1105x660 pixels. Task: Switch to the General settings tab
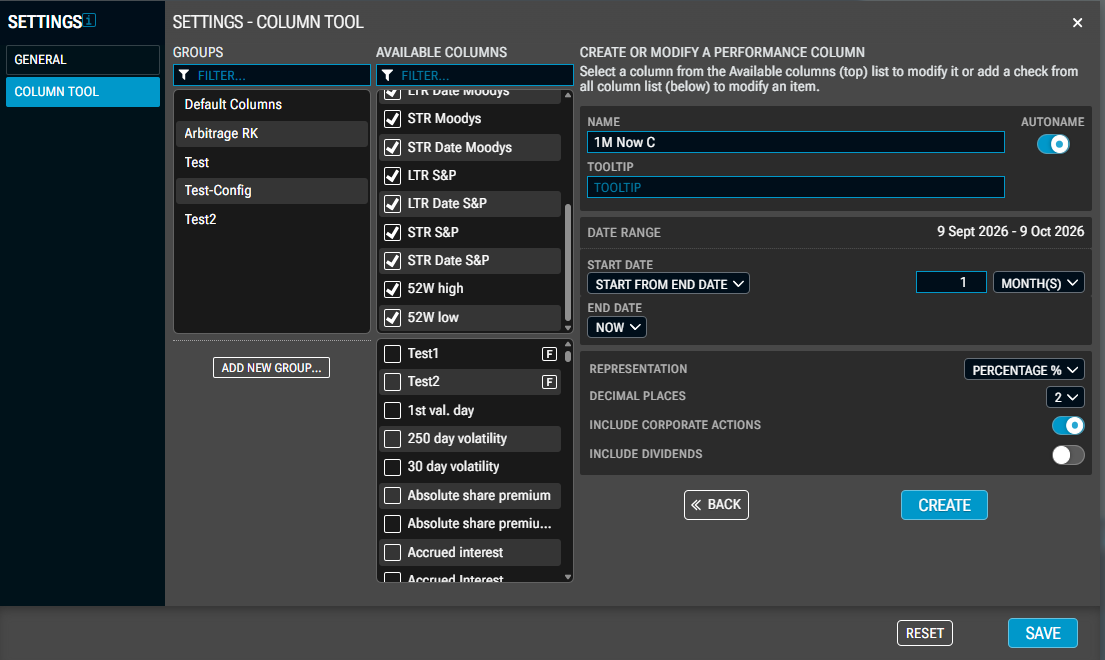coord(82,60)
